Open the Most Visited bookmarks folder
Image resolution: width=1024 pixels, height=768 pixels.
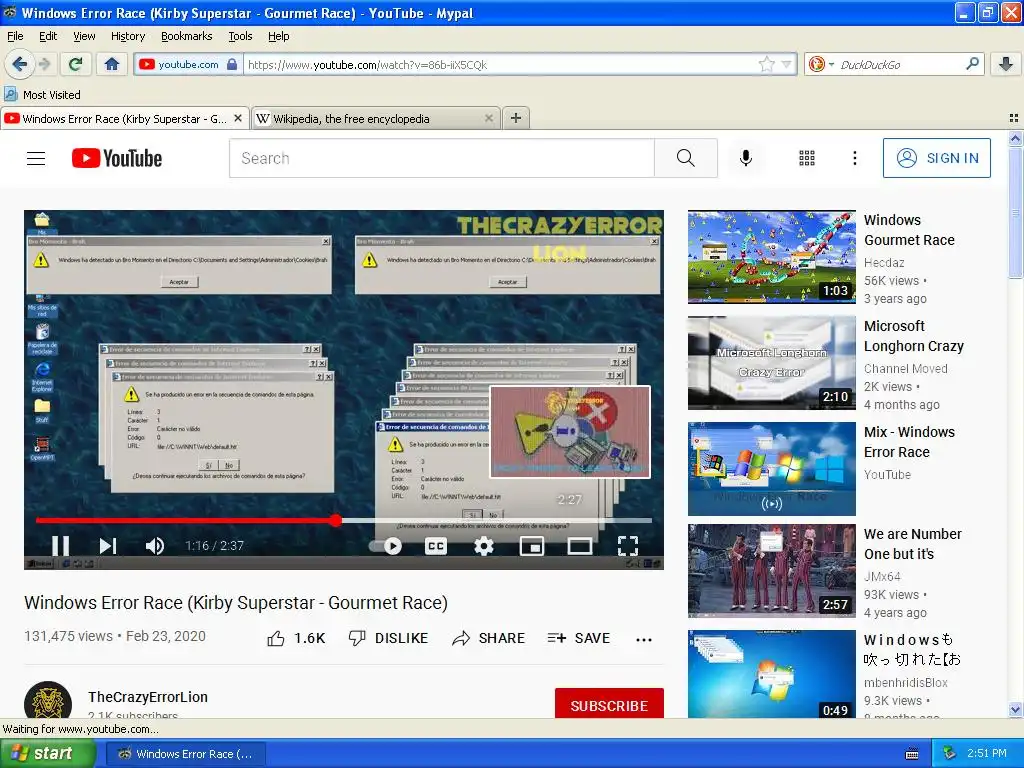pos(42,95)
